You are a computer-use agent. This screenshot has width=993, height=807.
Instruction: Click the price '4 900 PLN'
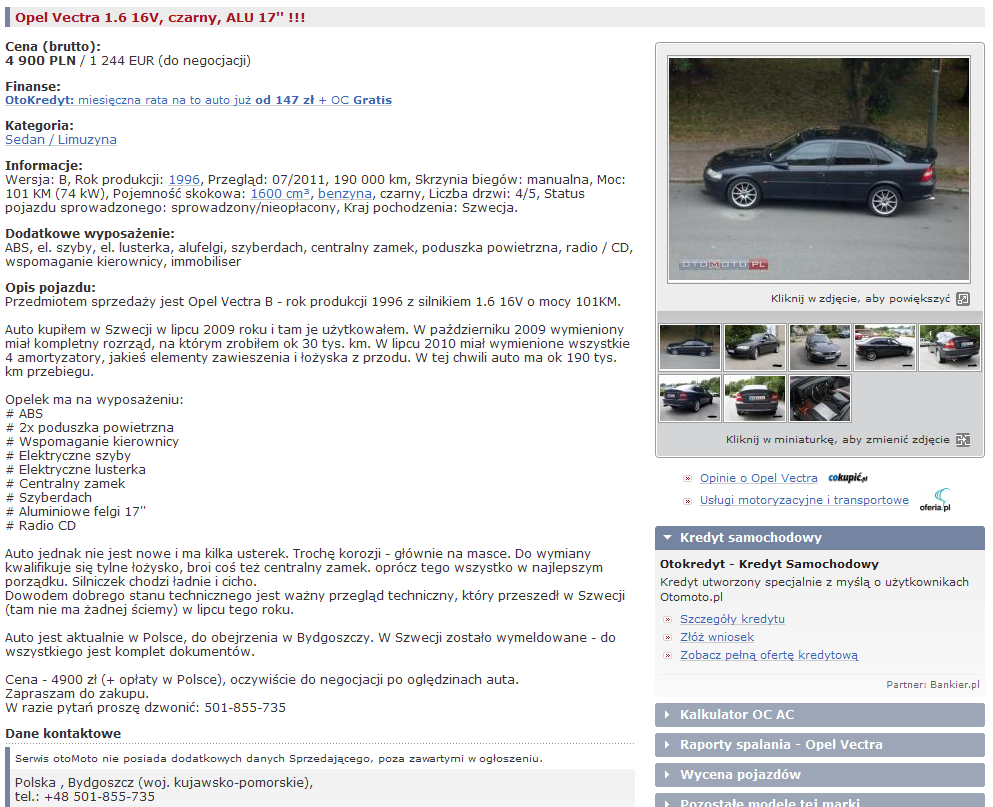point(41,61)
